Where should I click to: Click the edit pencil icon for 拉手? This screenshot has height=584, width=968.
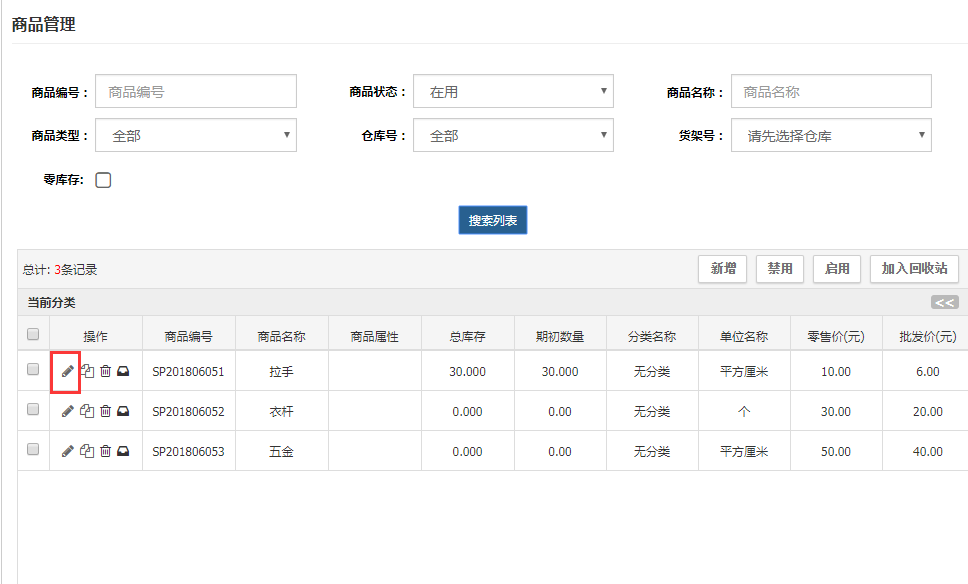coord(67,371)
